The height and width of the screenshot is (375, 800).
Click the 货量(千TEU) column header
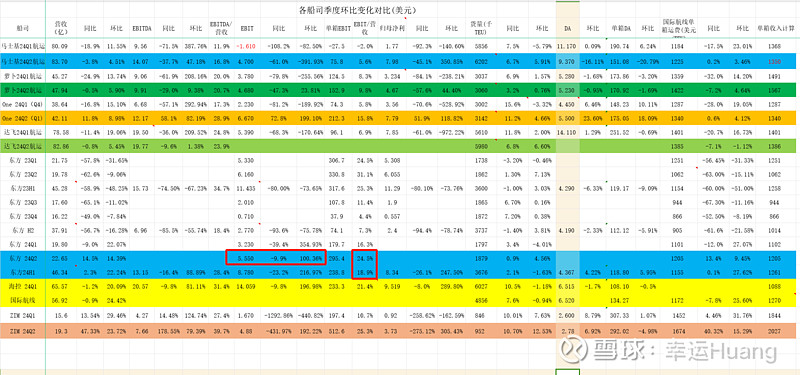pyautogui.click(x=481, y=28)
